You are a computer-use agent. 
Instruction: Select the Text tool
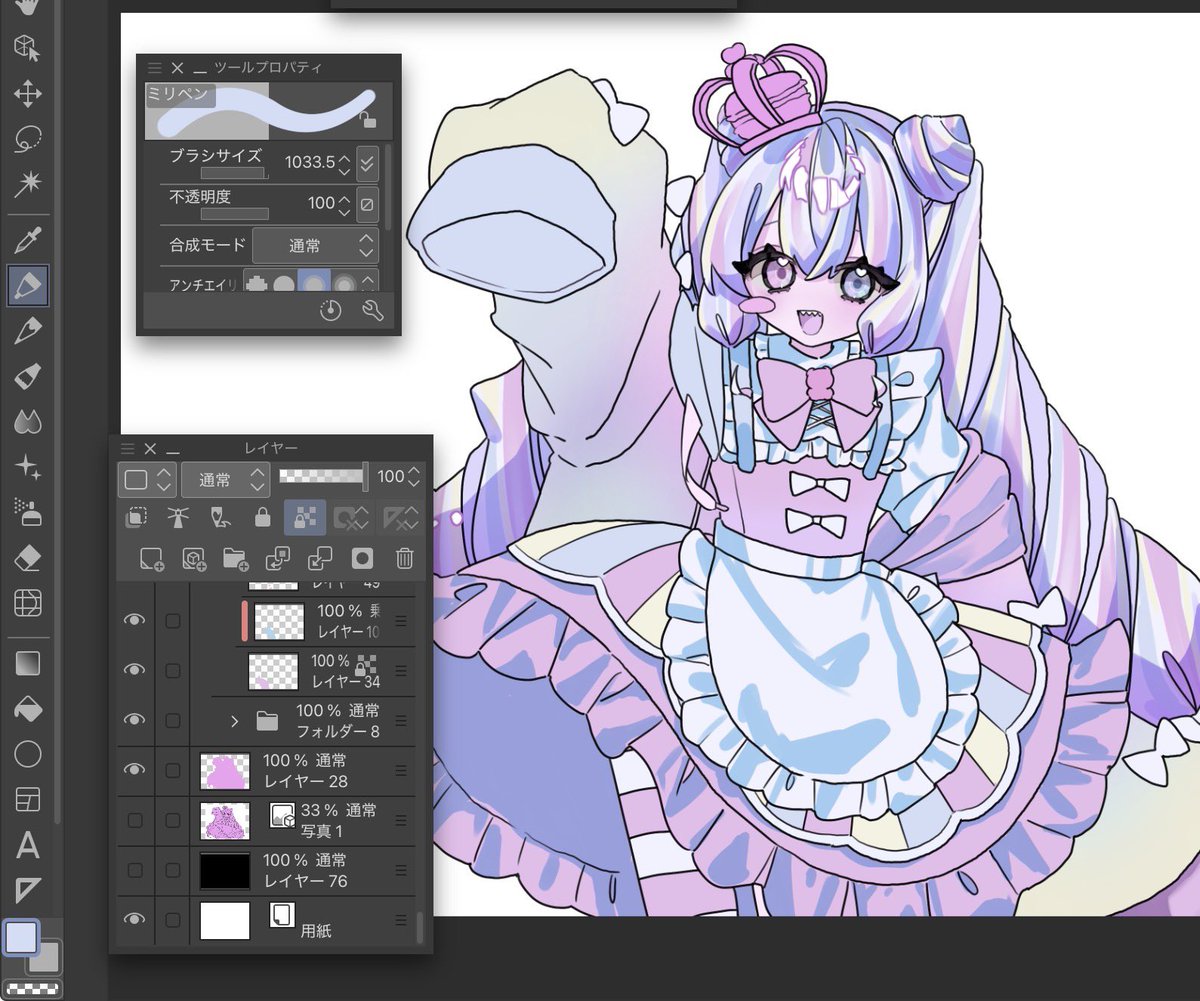click(27, 845)
